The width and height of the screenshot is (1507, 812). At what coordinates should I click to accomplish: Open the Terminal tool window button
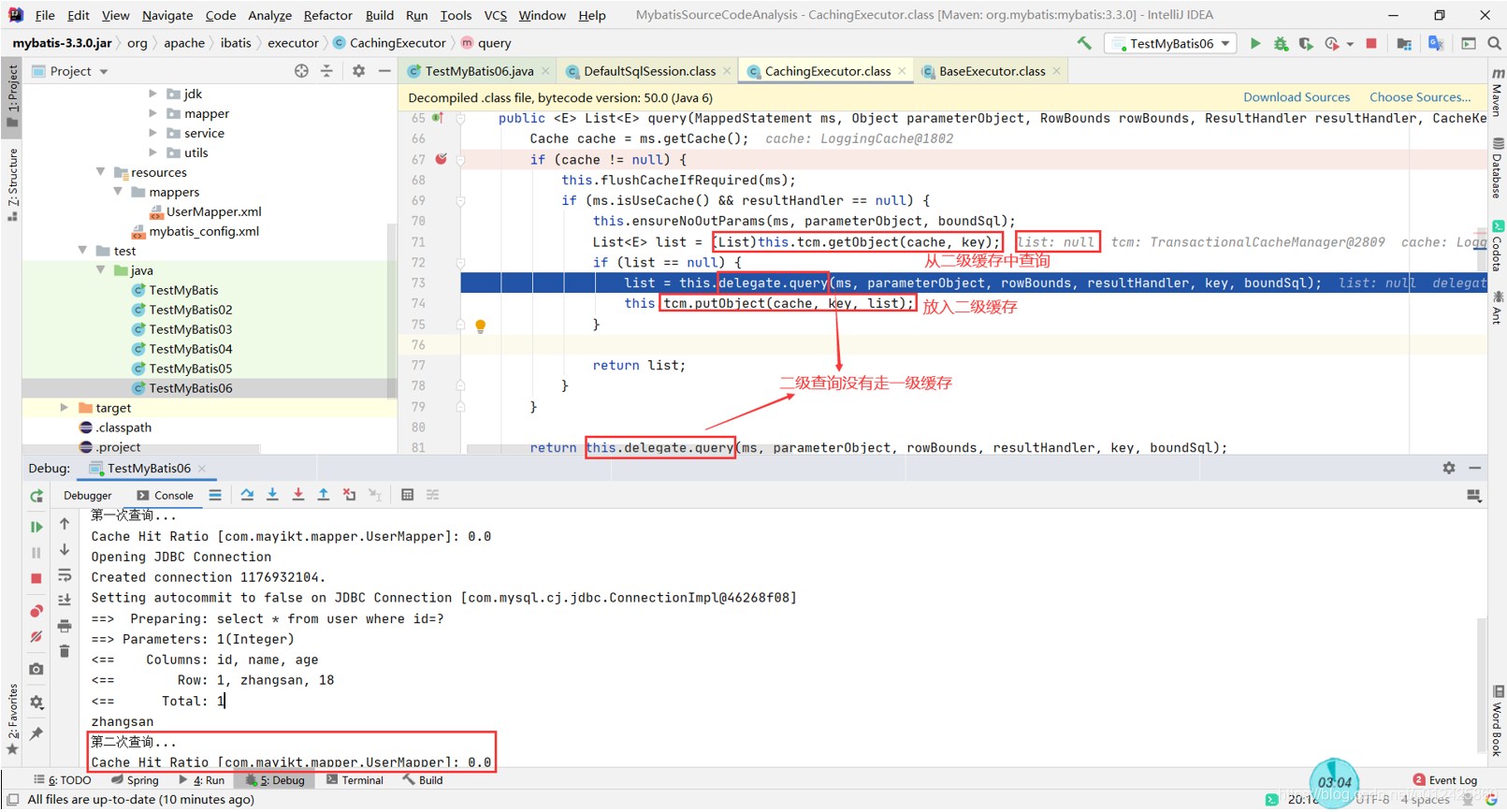point(354,780)
